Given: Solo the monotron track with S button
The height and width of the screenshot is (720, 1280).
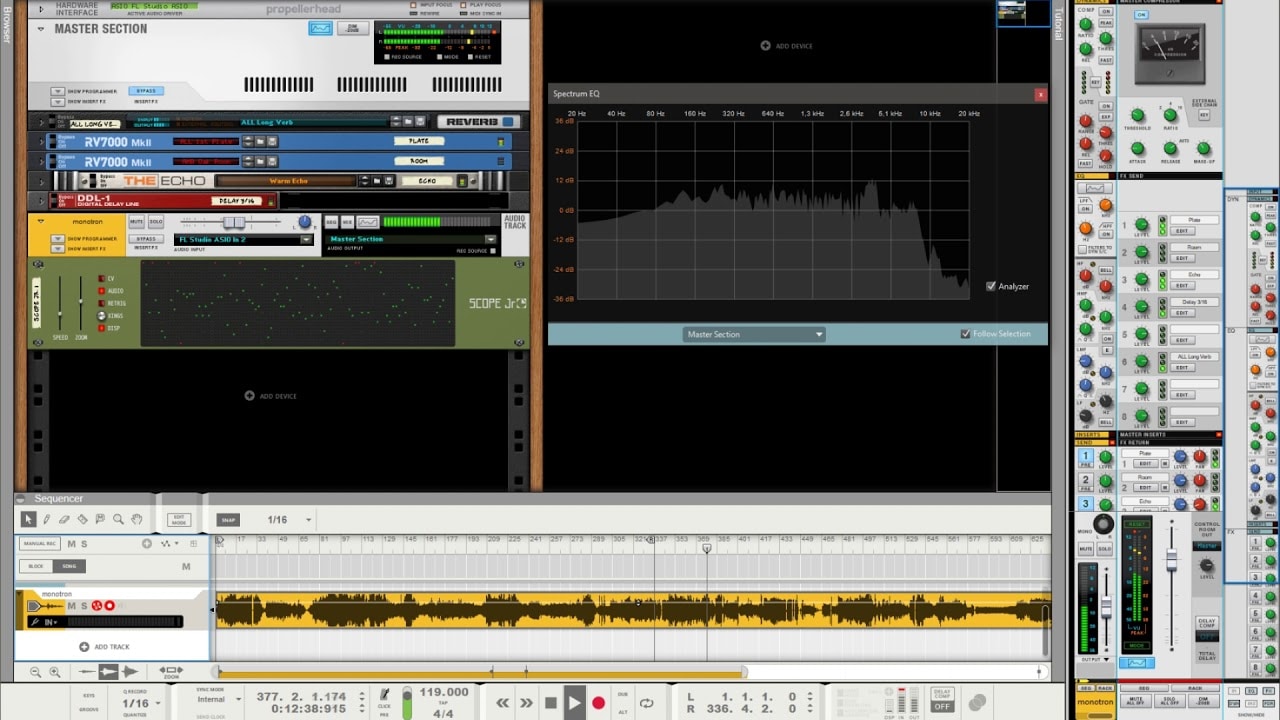Looking at the screenshot, I should pos(83,606).
